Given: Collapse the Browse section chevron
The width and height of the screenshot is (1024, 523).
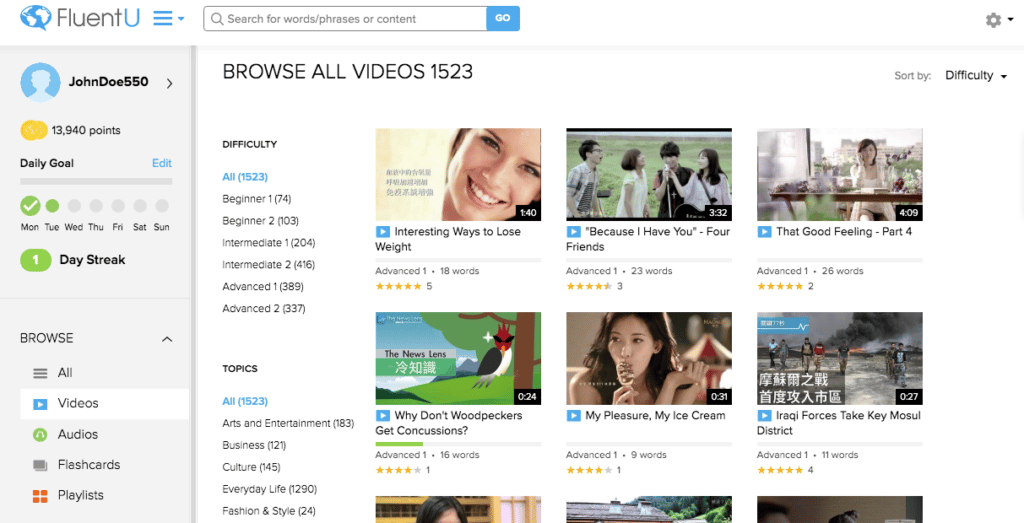Looking at the screenshot, I should [167, 339].
